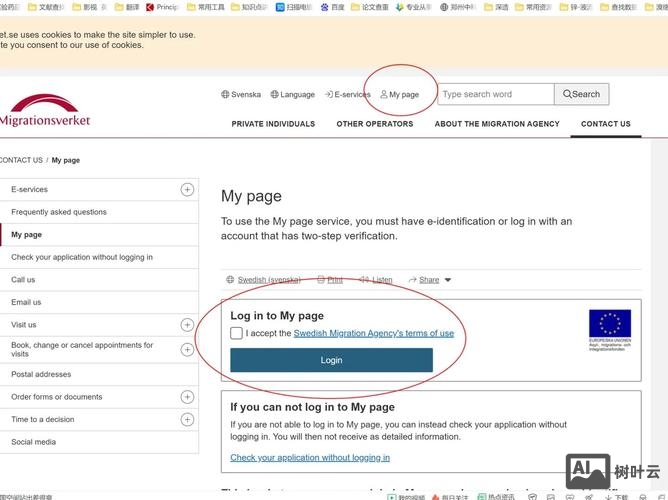Click the Search button

click(x=581, y=95)
